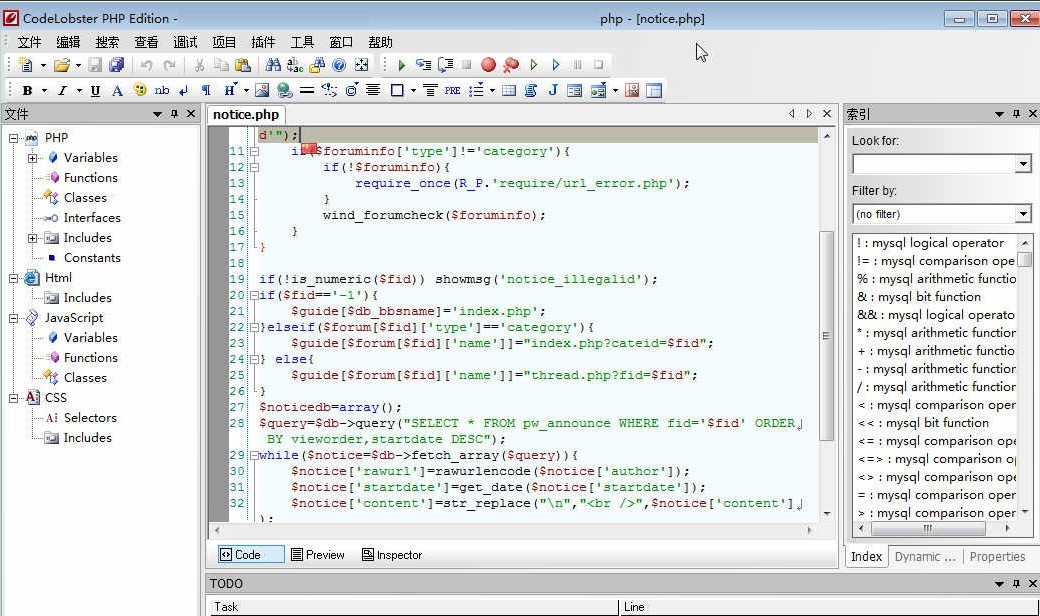Click the blue outline run arrow

click(556, 64)
